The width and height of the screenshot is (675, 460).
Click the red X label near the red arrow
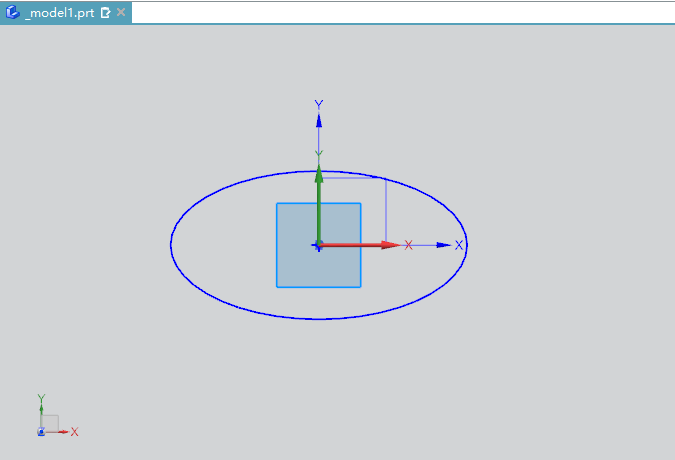point(408,245)
